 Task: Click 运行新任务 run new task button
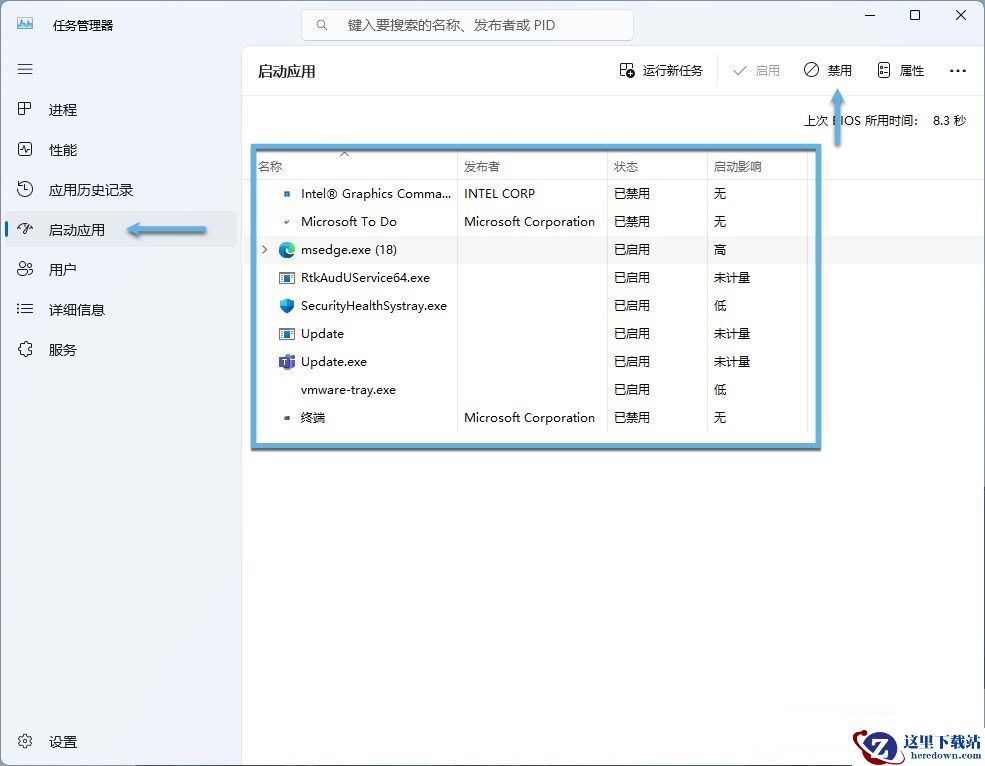661,70
